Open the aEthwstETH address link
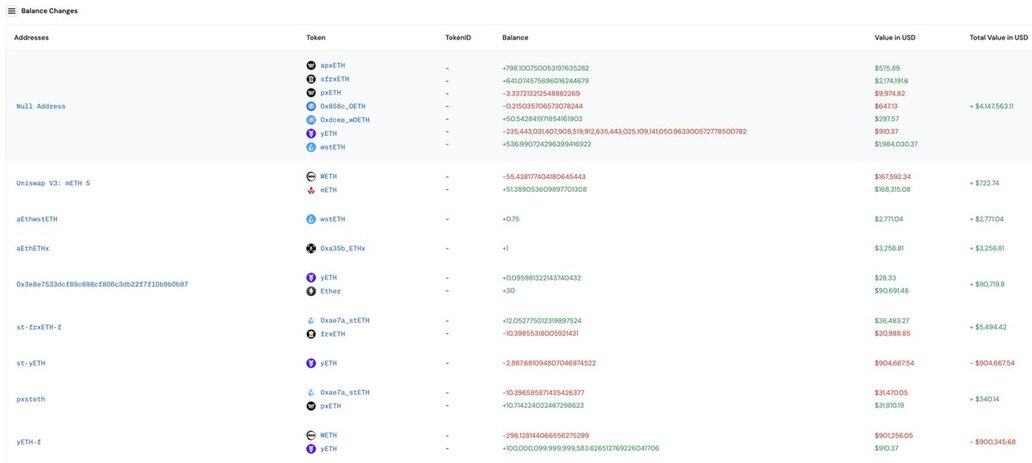The image size is (1032, 463). pyautogui.click(x=37, y=219)
